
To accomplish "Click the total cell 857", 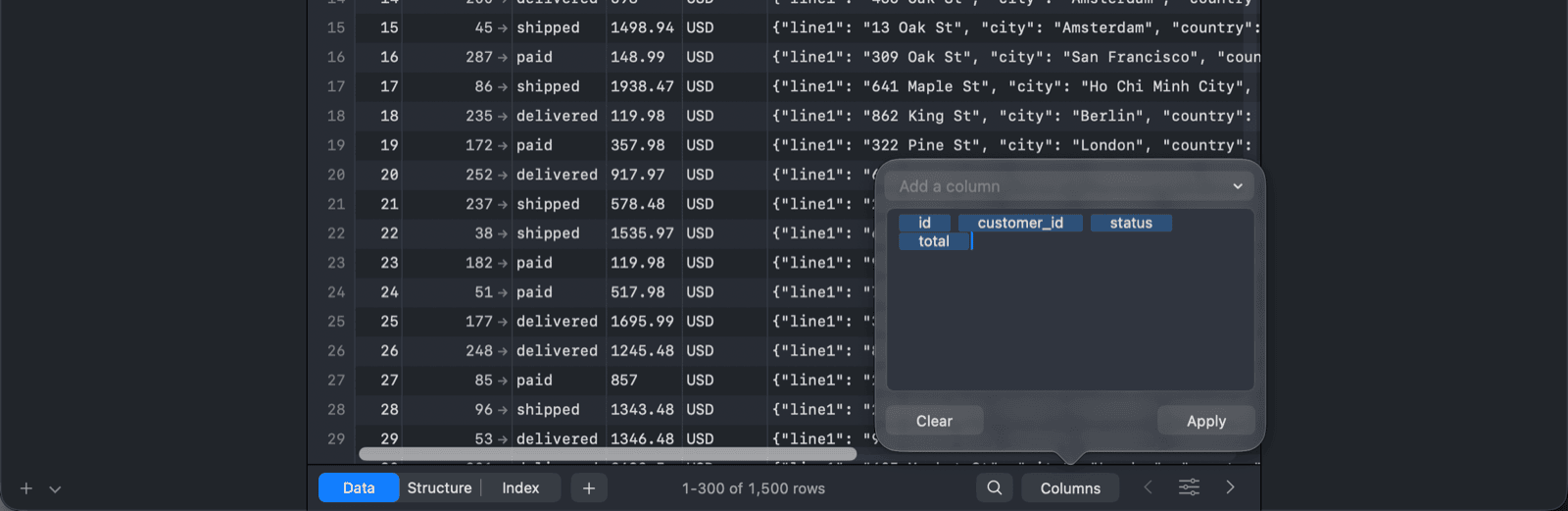I will [x=643, y=380].
